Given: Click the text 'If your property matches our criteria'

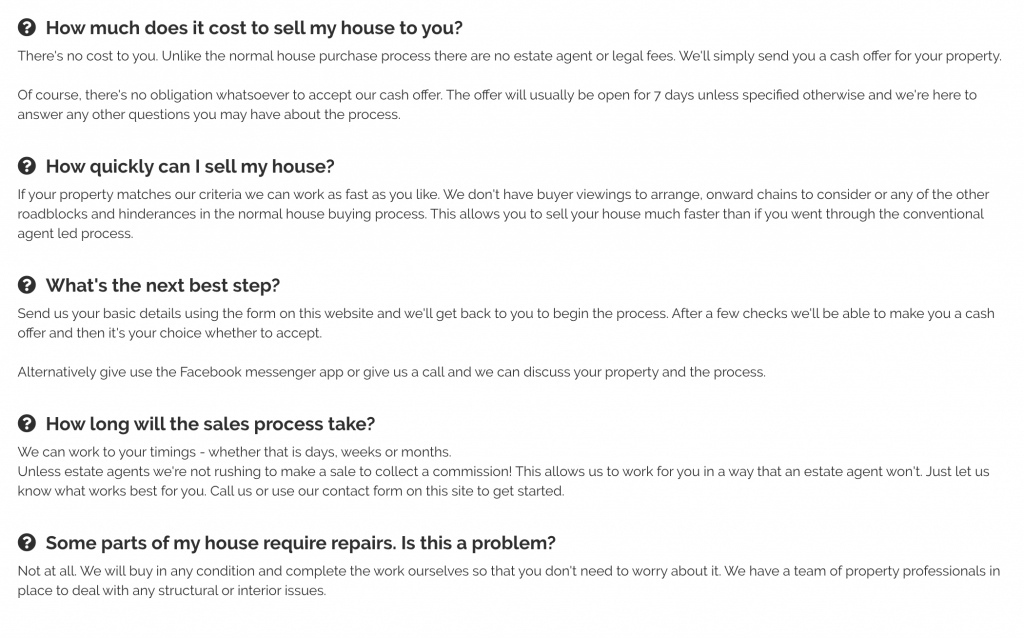Looking at the screenshot, I should click(504, 214).
